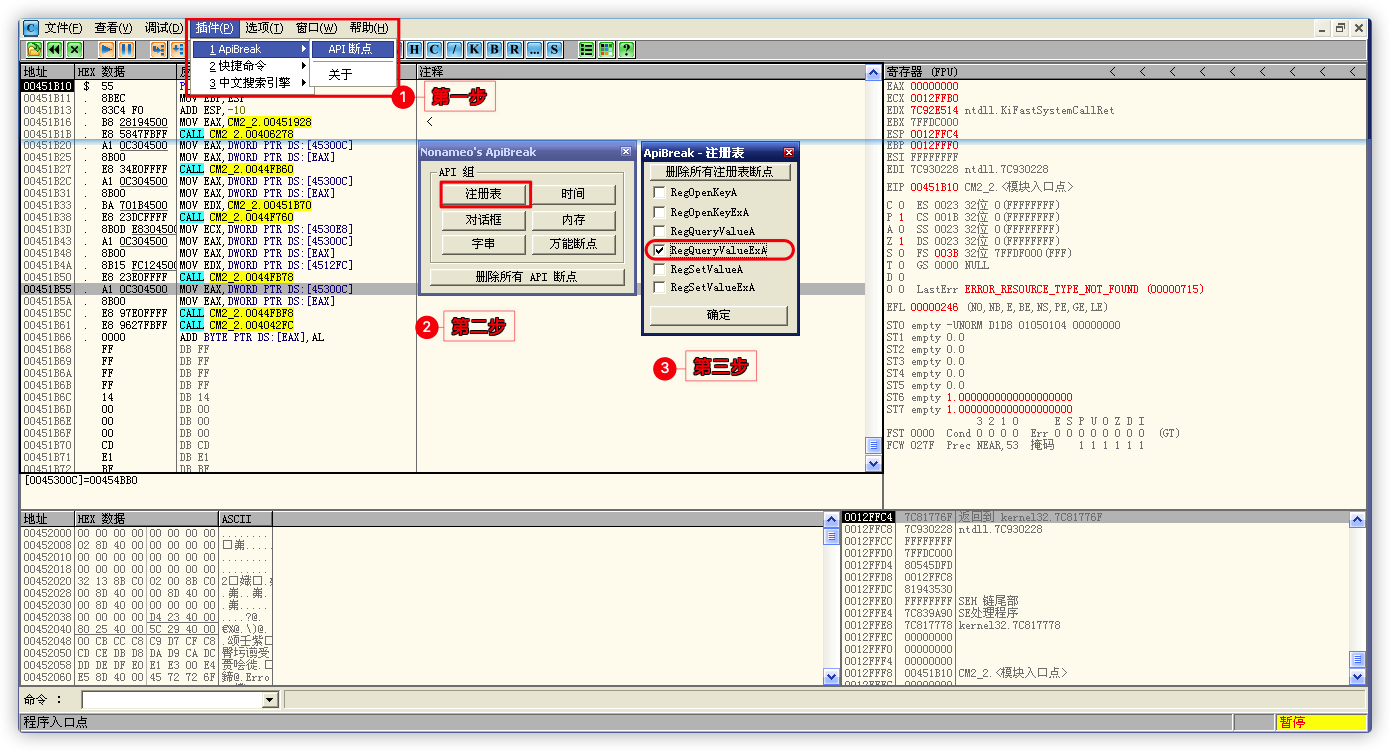
Task: Enable the RegOpenKeyA breakpoint checkbox
Action: coord(659,192)
